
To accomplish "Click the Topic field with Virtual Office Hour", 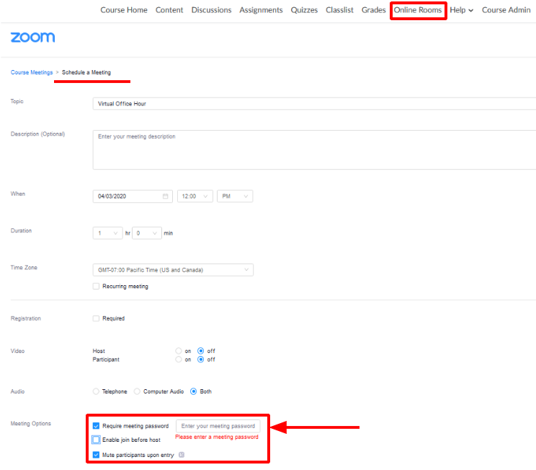I will click(x=314, y=104).
